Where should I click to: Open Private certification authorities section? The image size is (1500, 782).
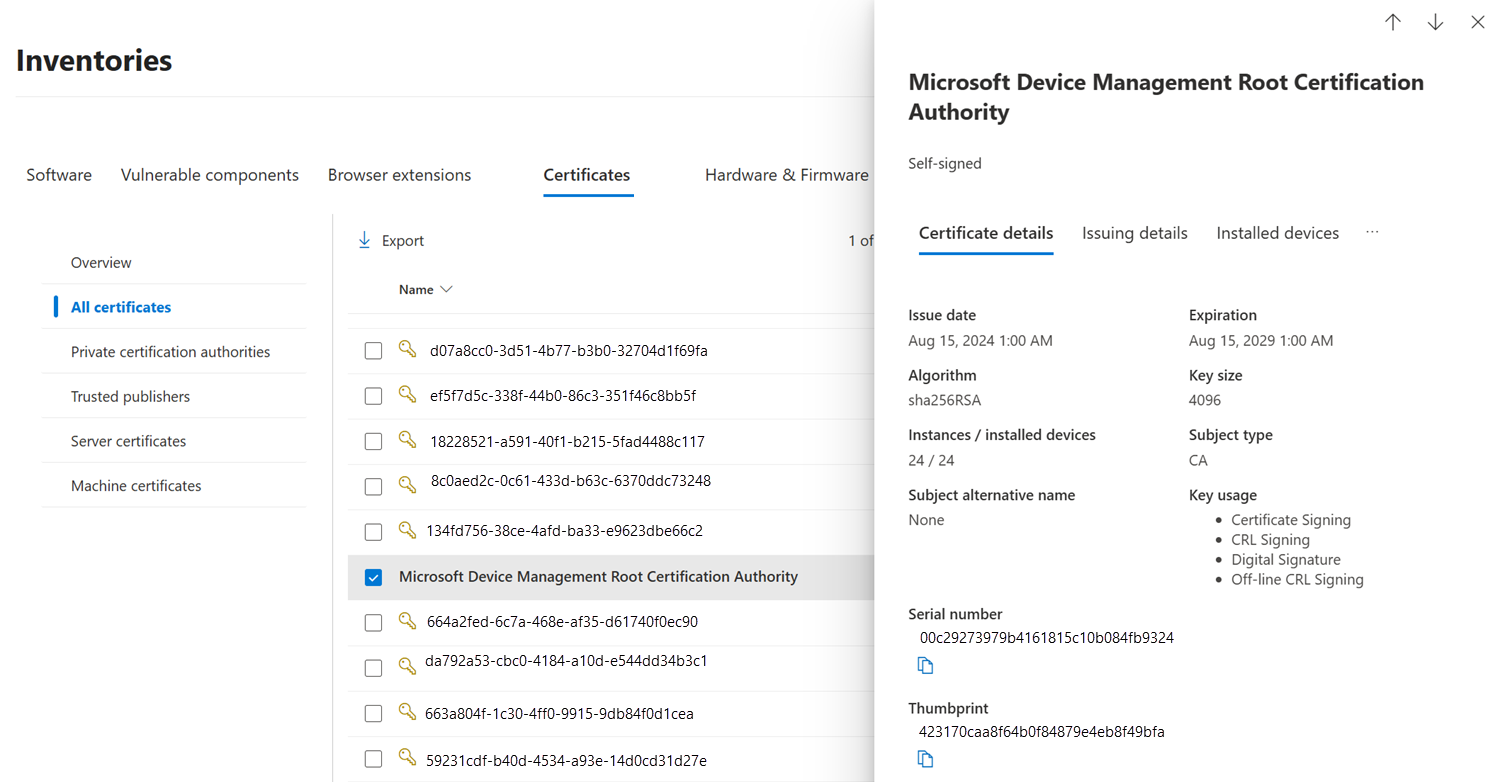pos(170,352)
